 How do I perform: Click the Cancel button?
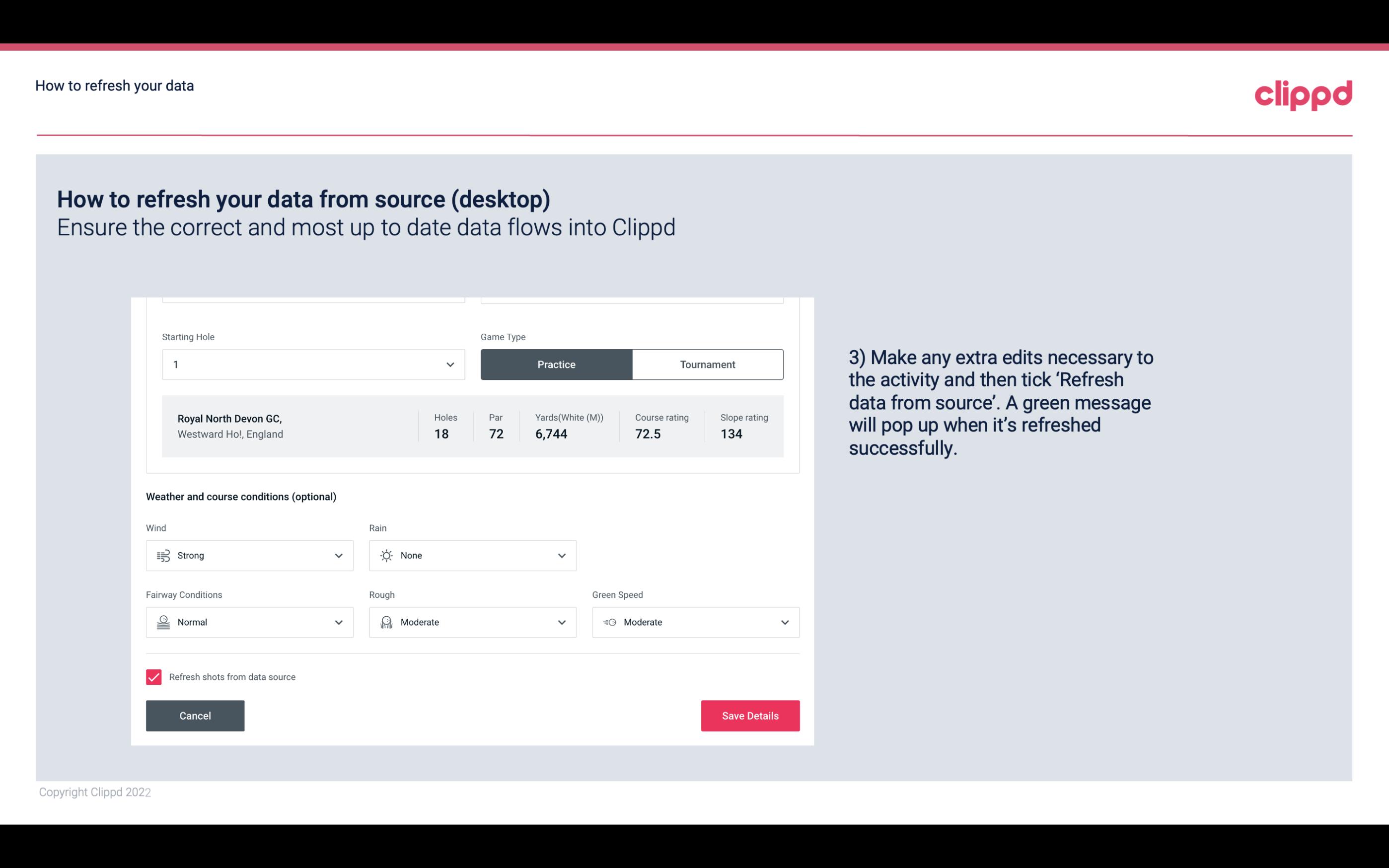(195, 715)
